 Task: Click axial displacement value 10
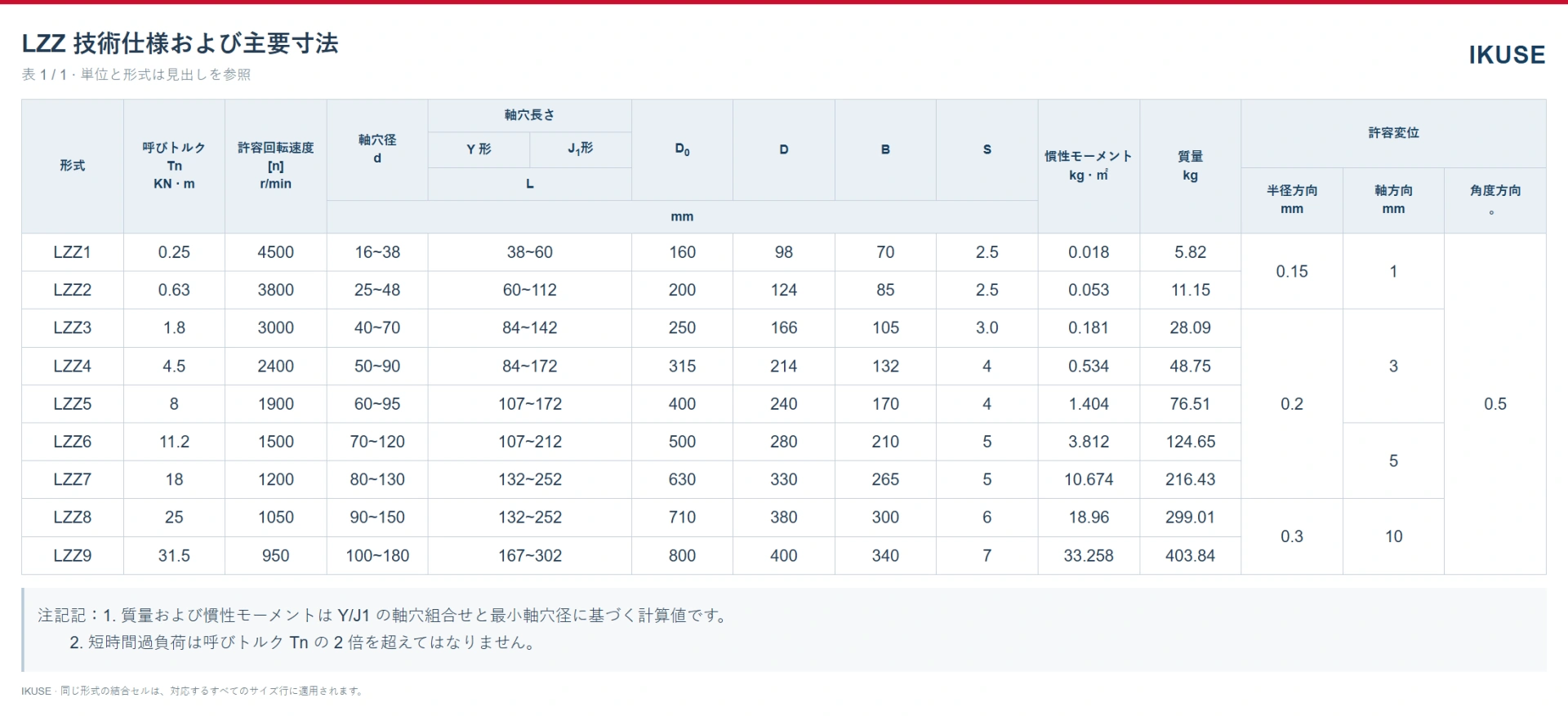[x=1393, y=537]
